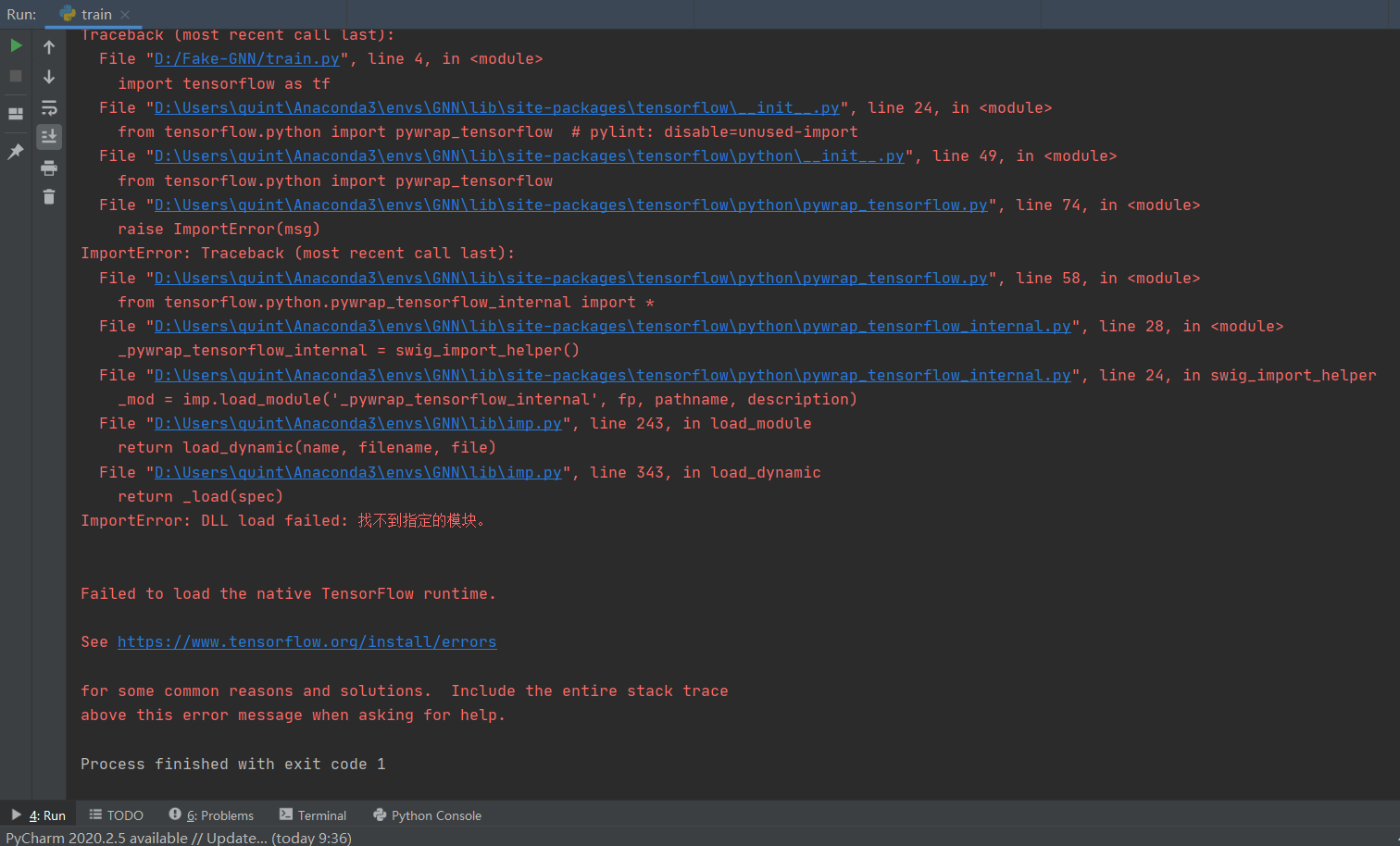
Task: Close the 'train' run tab
Action: pyautogui.click(x=125, y=14)
